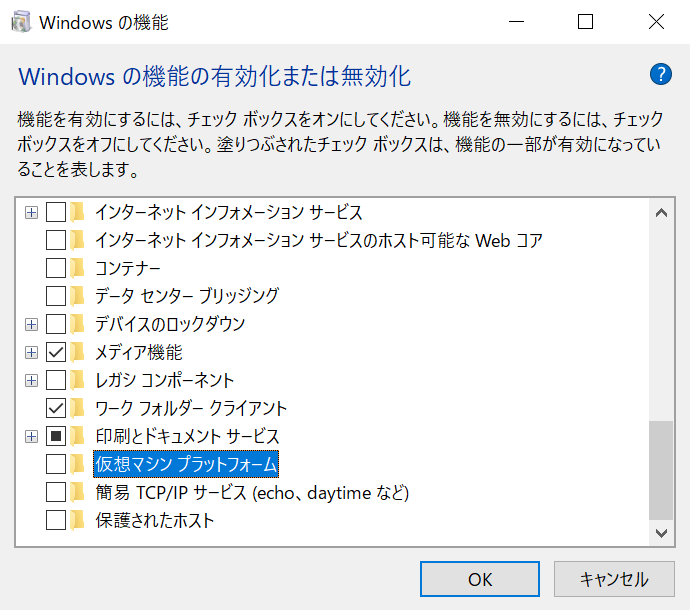Image resolution: width=690 pixels, height=610 pixels.
Task: Select the 簡易 TCP/IP サービス item
Action: click(x=252, y=492)
